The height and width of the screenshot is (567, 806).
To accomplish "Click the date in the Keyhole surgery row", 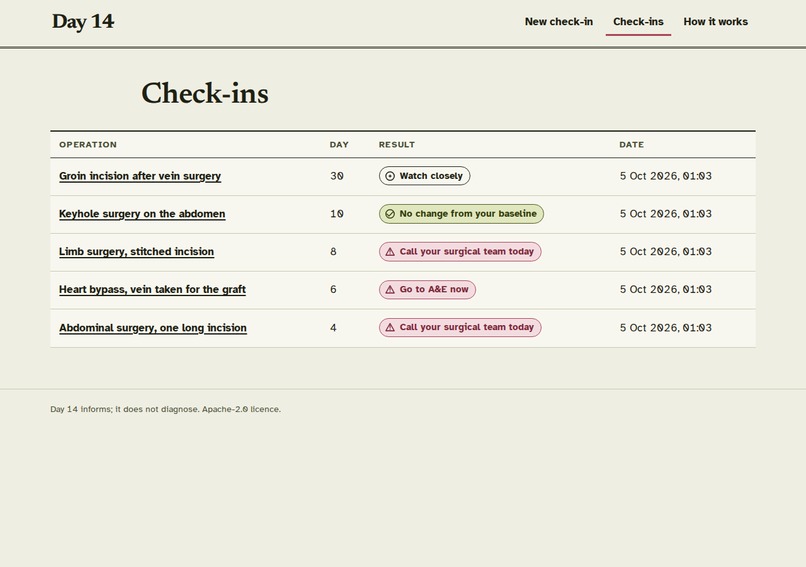I will (x=666, y=214).
